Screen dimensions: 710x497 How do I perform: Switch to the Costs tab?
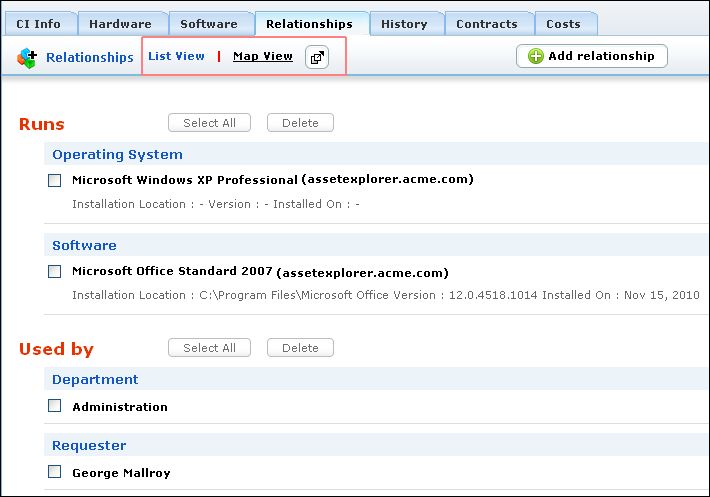click(x=564, y=24)
